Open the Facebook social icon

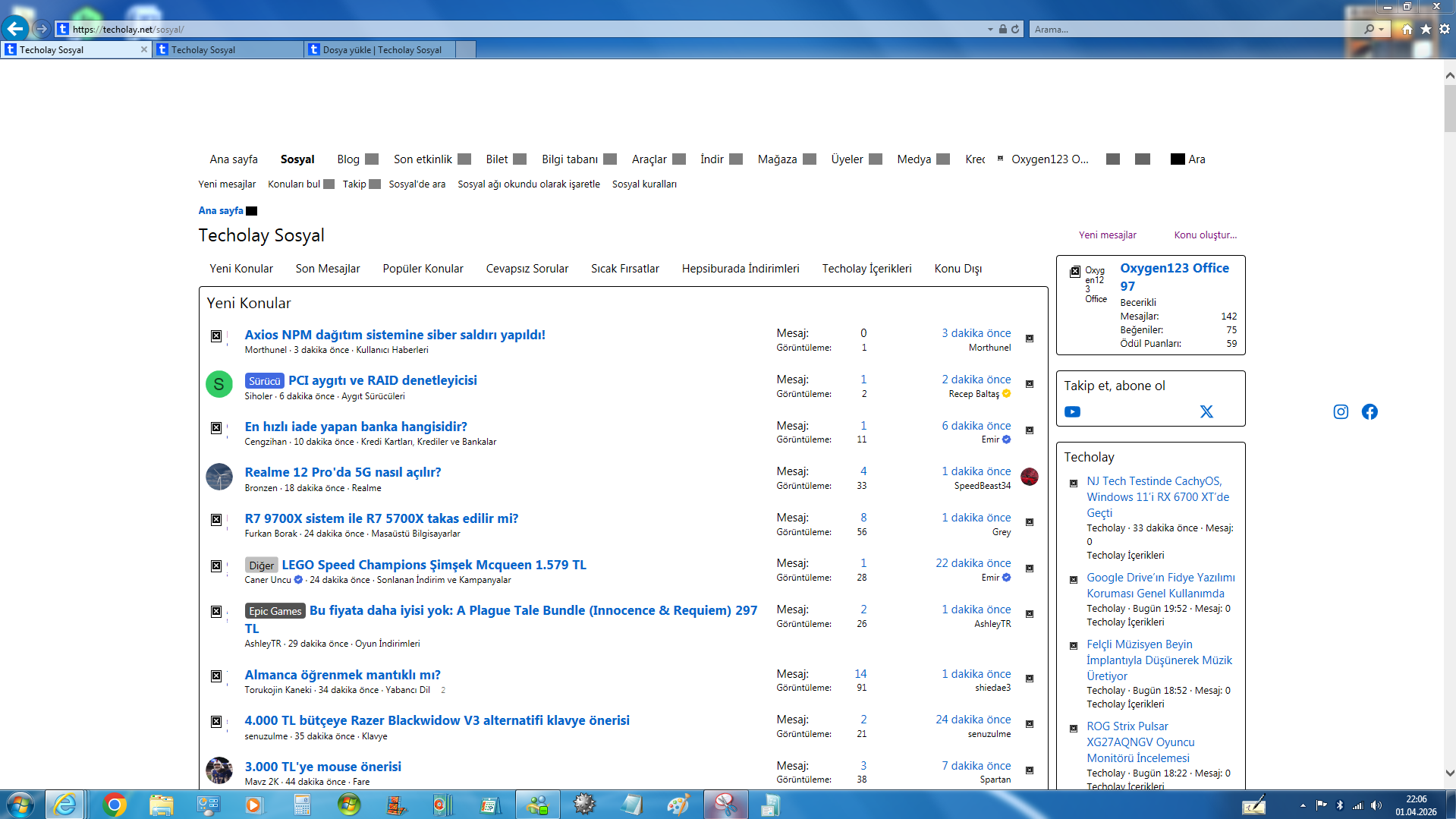coord(1370,411)
